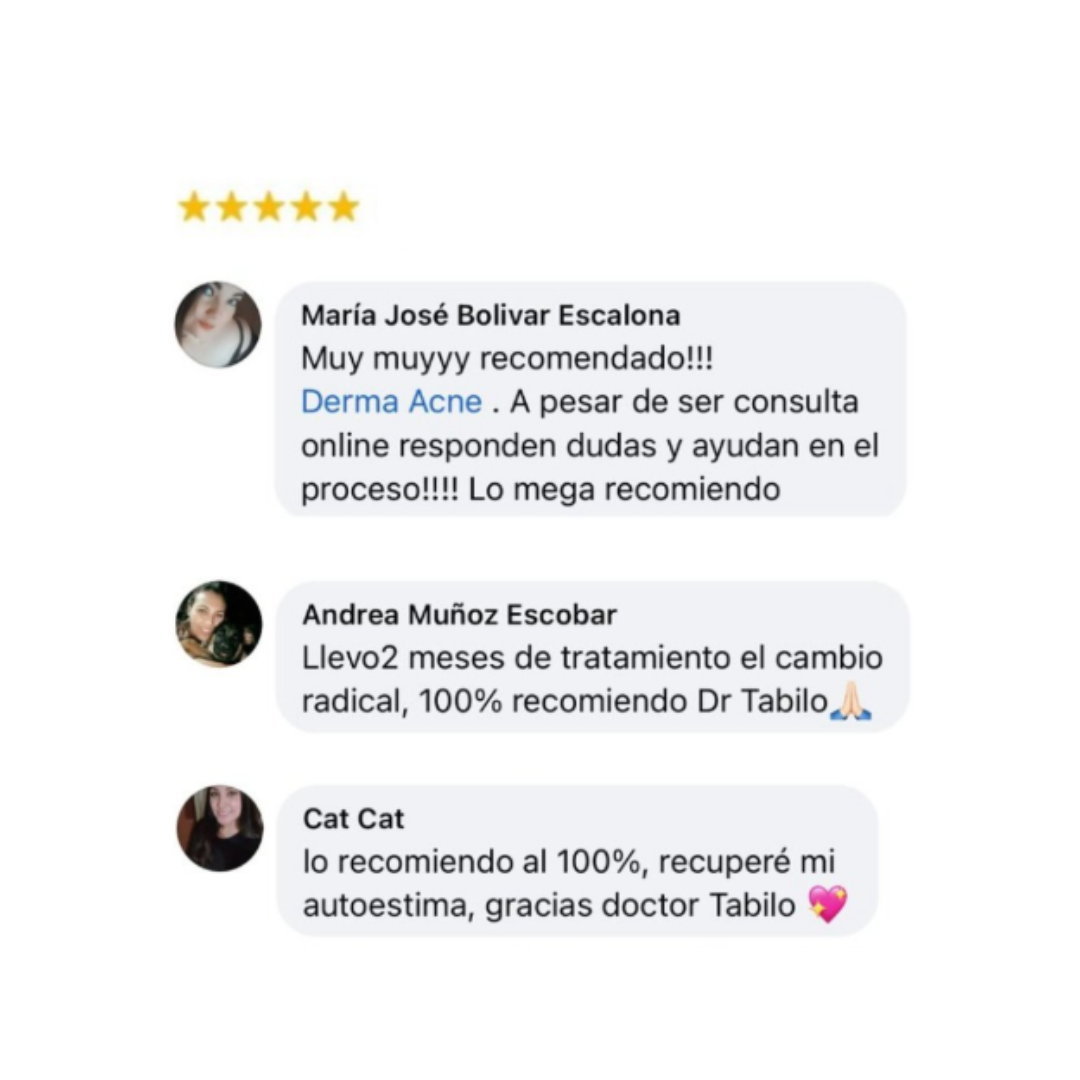Click the fourth gold star
The image size is (1080, 1080).
[307, 207]
